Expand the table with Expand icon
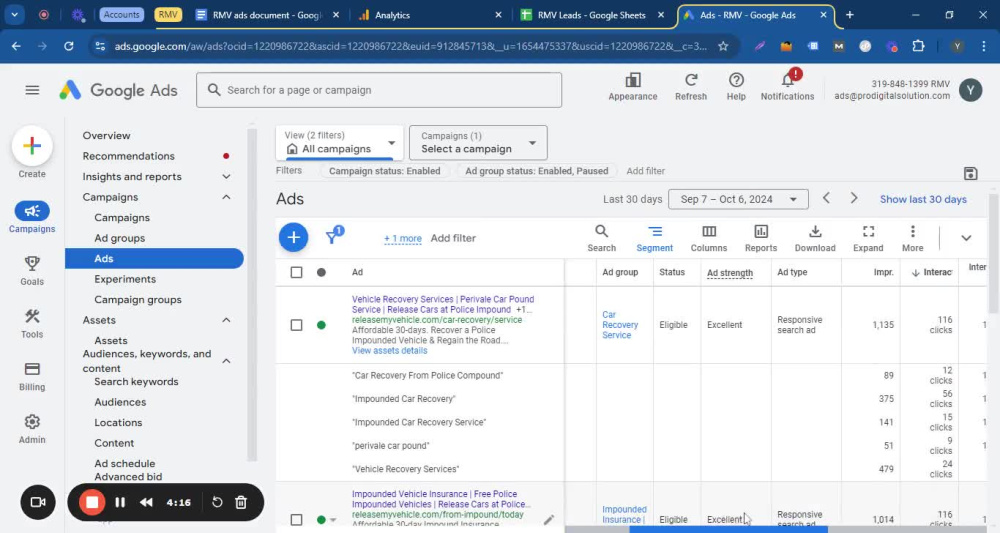The height and width of the screenshot is (533, 1000). (868, 238)
